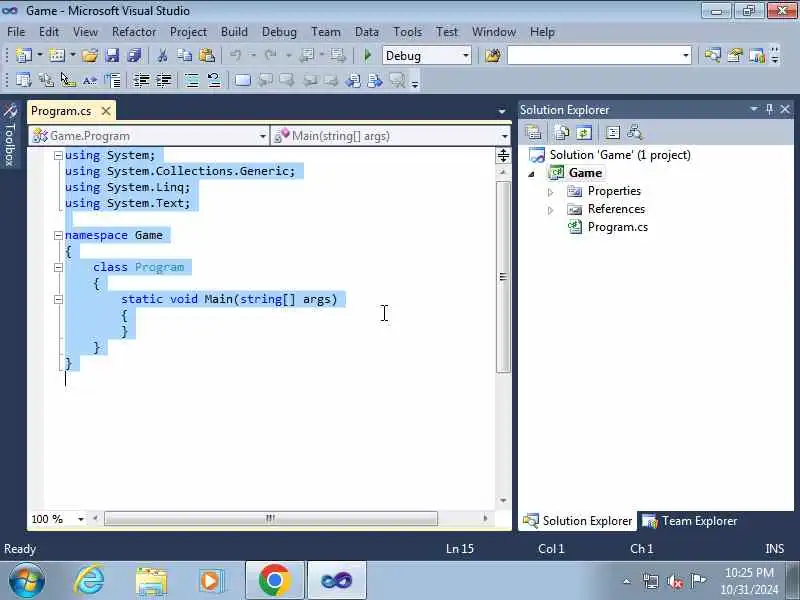Click Solution Explorer's Show All Files icon
The image size is (800, 600).
[562, 133]
